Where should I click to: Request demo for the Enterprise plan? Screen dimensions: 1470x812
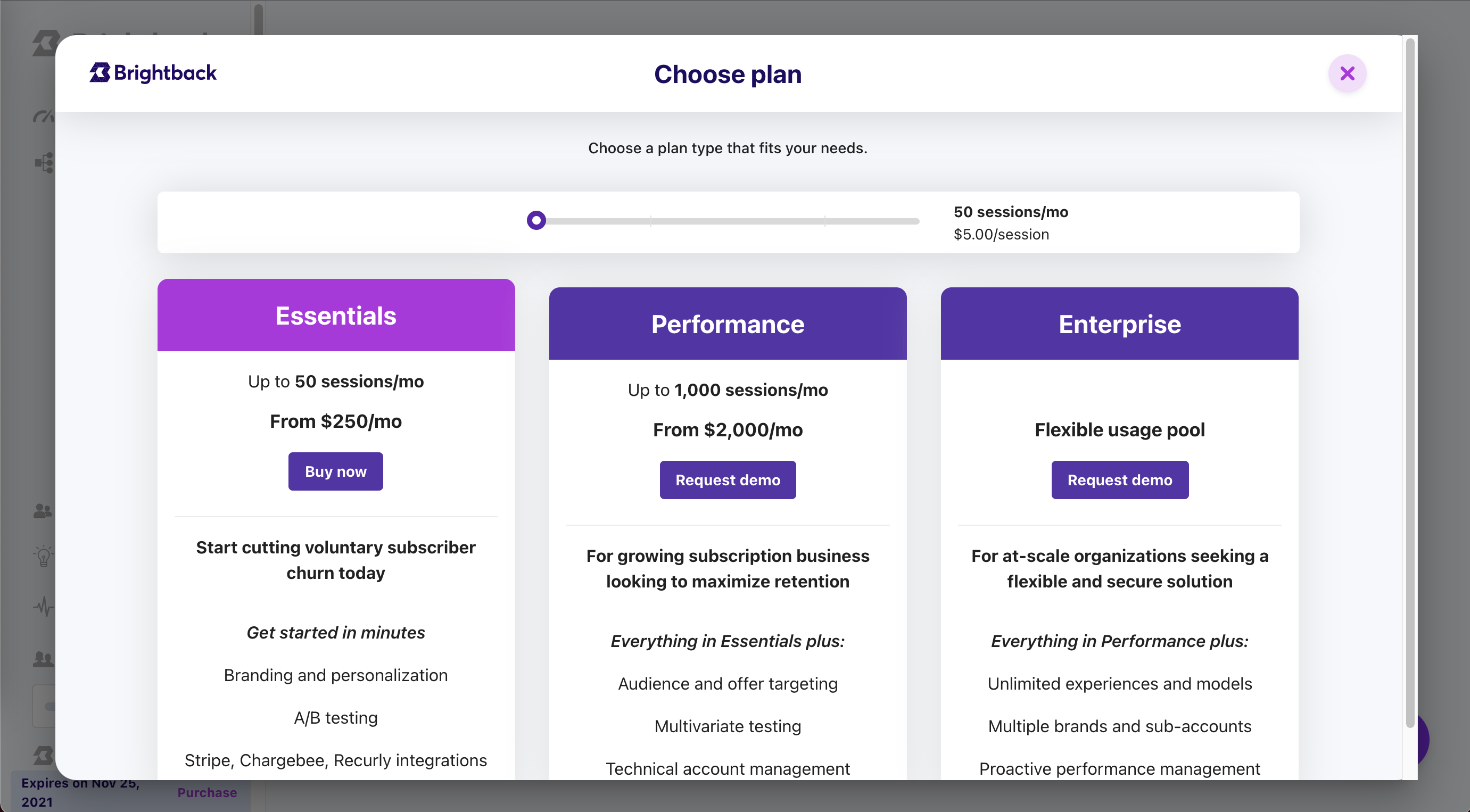pos(1120,480)
